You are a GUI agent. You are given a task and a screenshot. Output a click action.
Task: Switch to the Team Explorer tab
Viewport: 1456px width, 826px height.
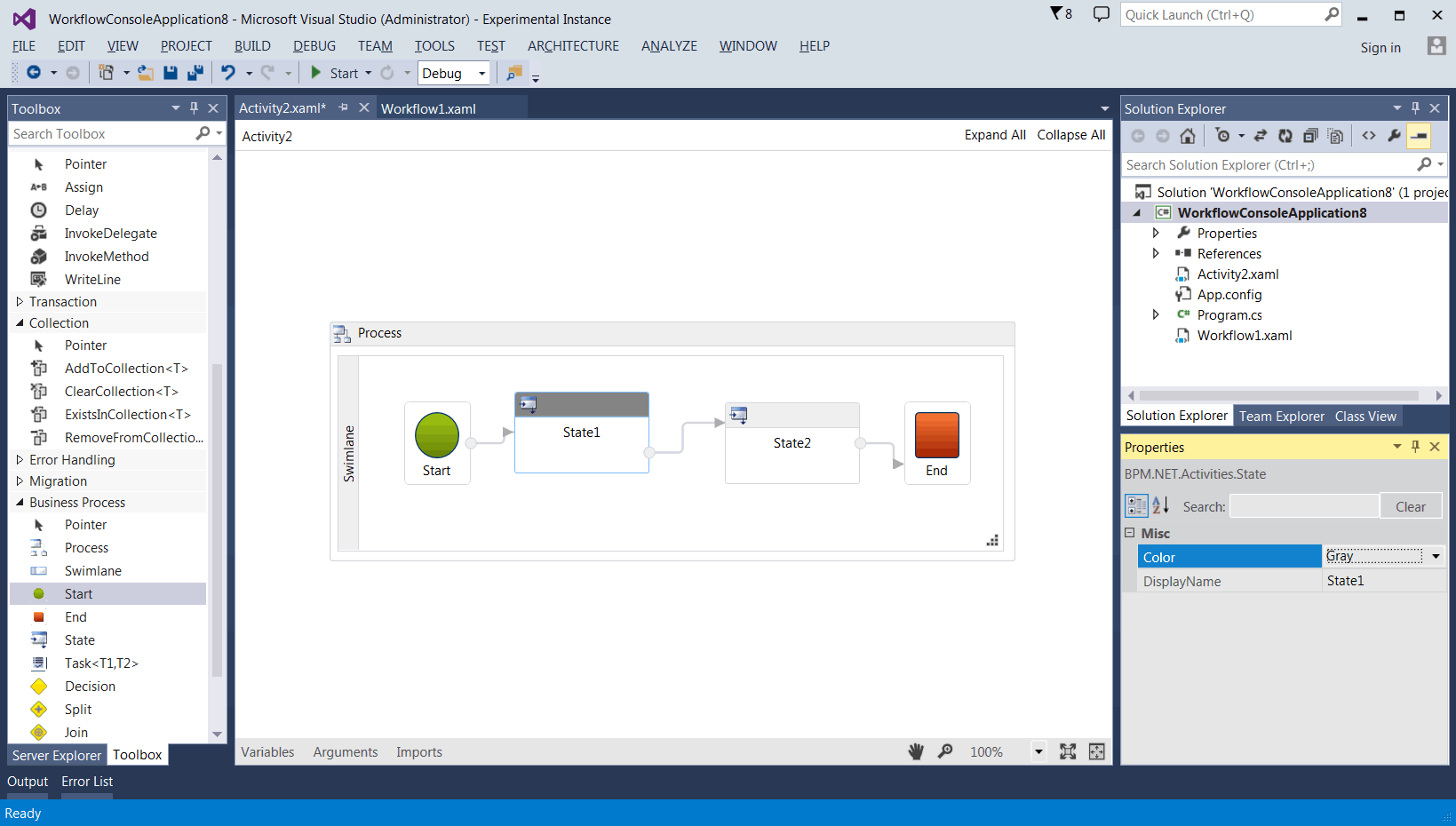(1281, 416)
